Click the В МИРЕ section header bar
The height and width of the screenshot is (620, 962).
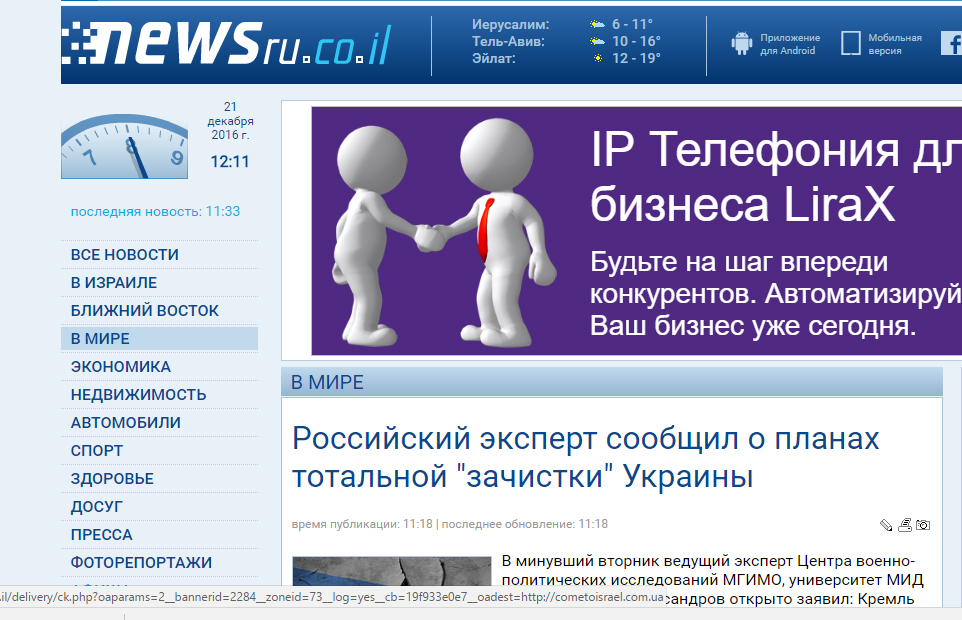[612, 382]
